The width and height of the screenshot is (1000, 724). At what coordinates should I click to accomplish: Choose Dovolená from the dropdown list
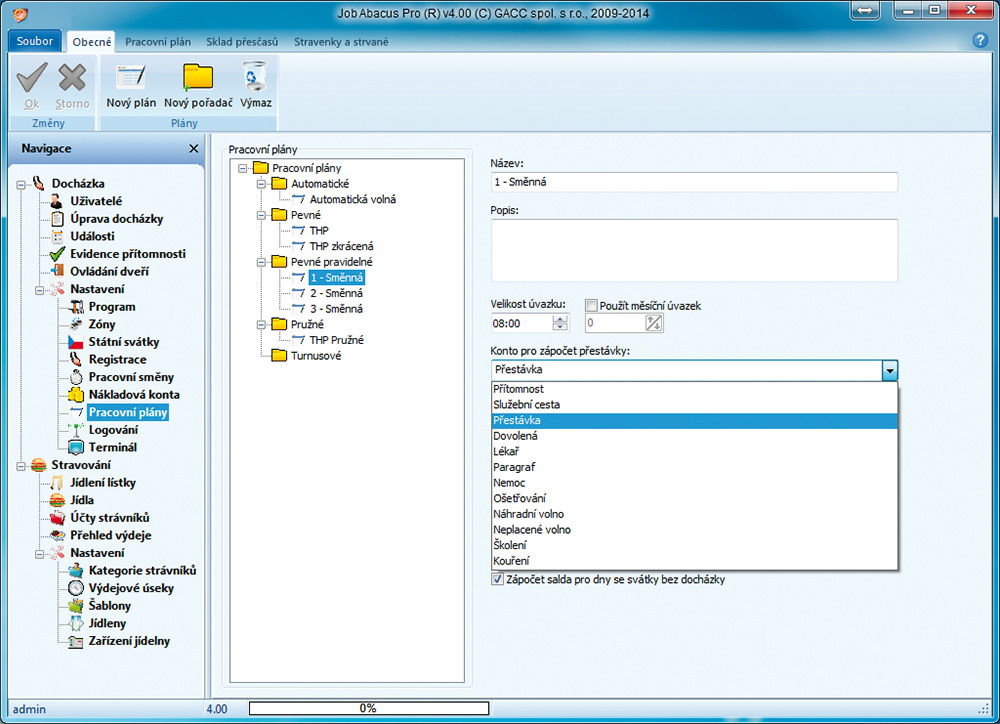[695, 436]
